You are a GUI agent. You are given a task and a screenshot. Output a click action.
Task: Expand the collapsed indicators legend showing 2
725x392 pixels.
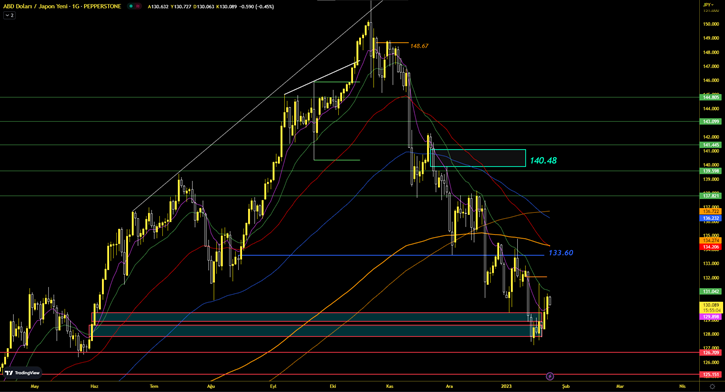pos(9,15)
